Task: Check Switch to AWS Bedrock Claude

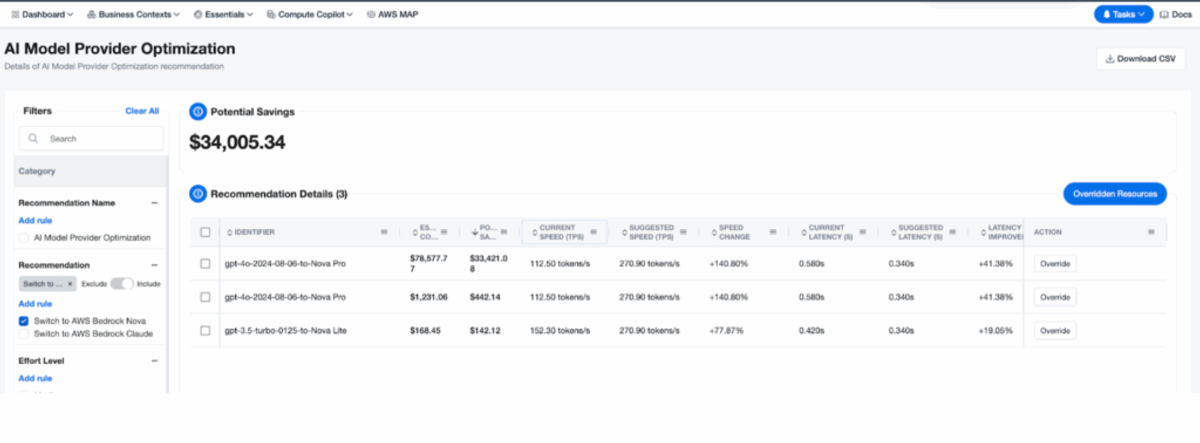Action: coord(23,333)
